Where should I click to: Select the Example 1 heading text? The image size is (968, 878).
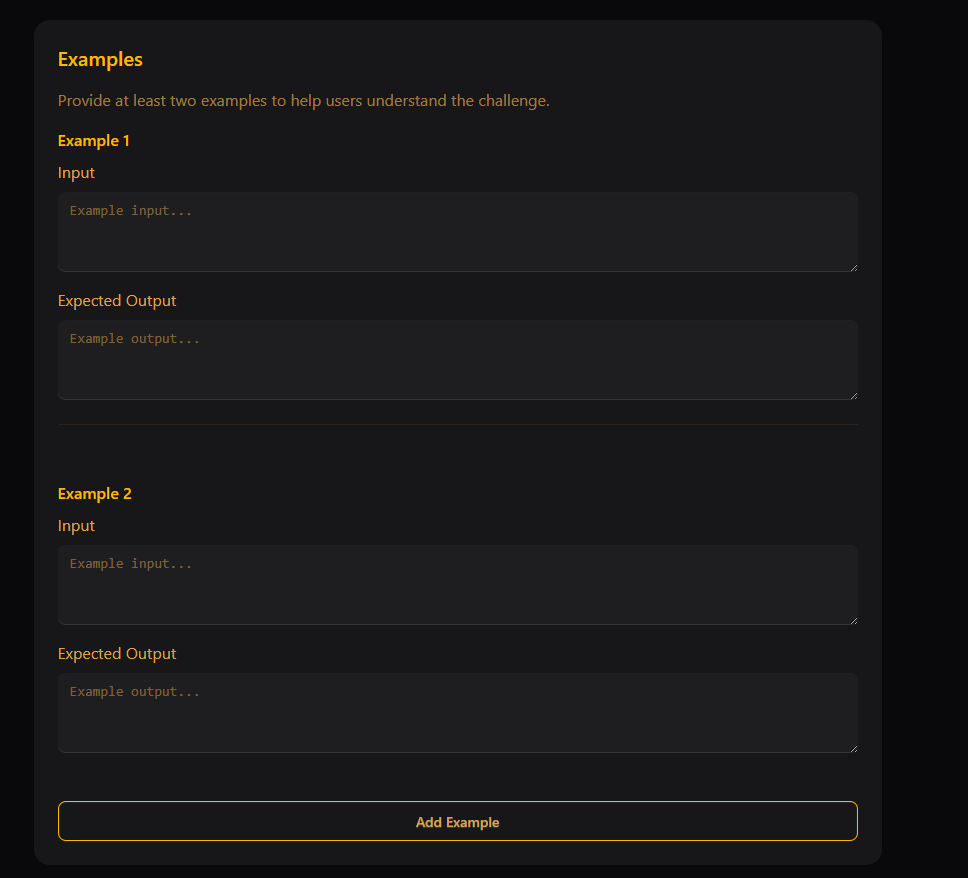tap(94, 141)
